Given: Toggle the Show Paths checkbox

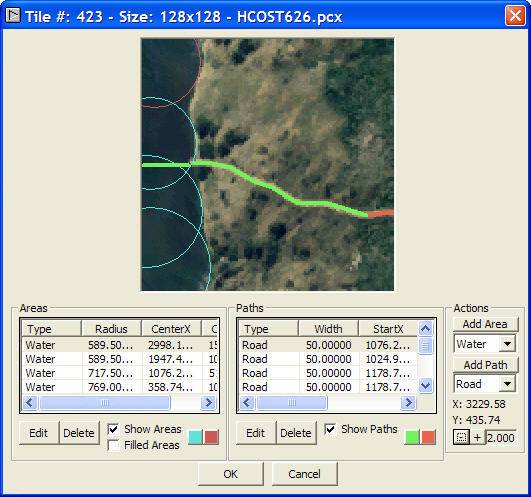Looking at the screenshot, I should click(x=330, y=429).
